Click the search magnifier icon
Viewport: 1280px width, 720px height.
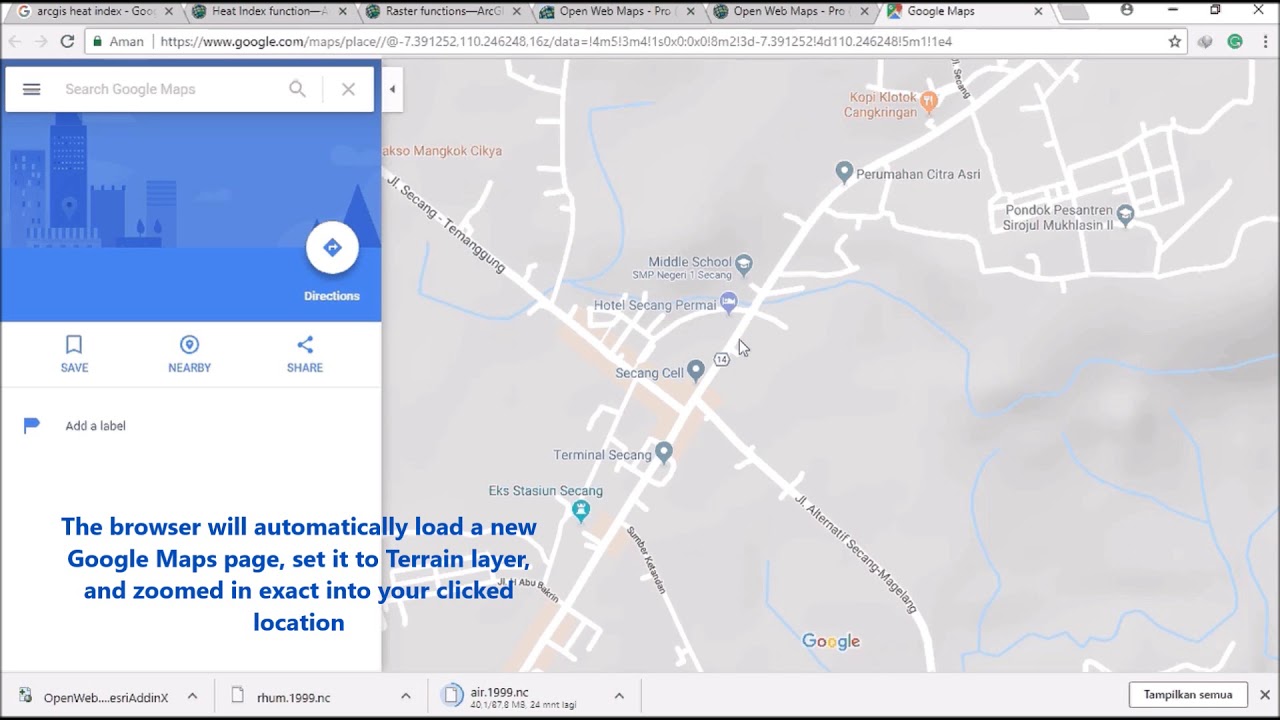click(297, 89)
